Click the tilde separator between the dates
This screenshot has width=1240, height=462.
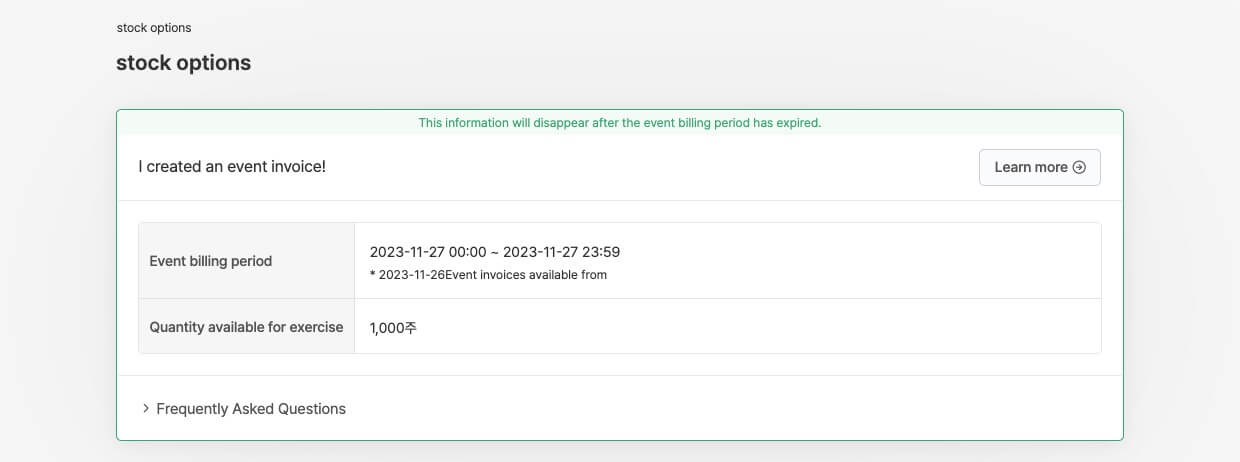click(x=495, y=252)
